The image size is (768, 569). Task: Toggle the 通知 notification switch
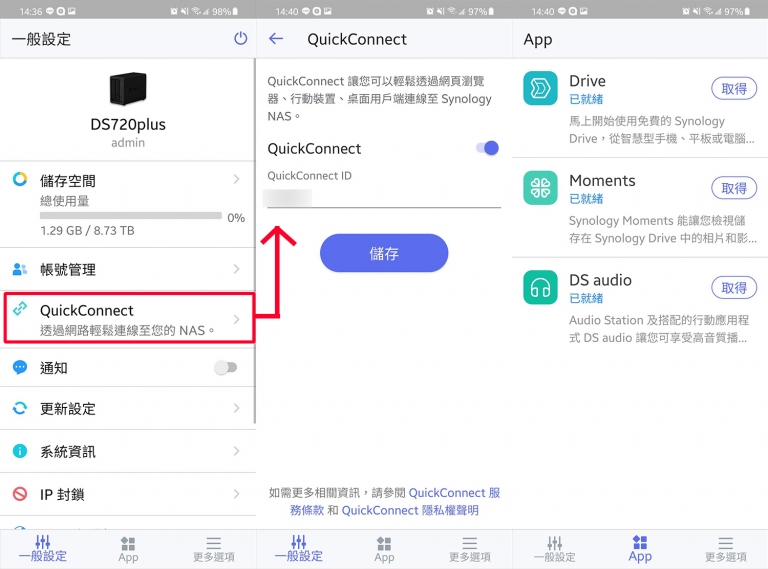[226, 367]
